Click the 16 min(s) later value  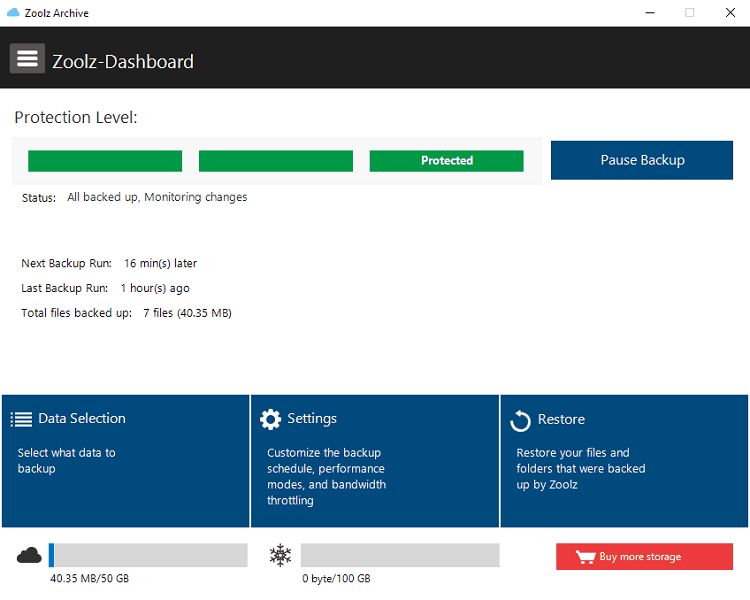(x=161, y=264)
